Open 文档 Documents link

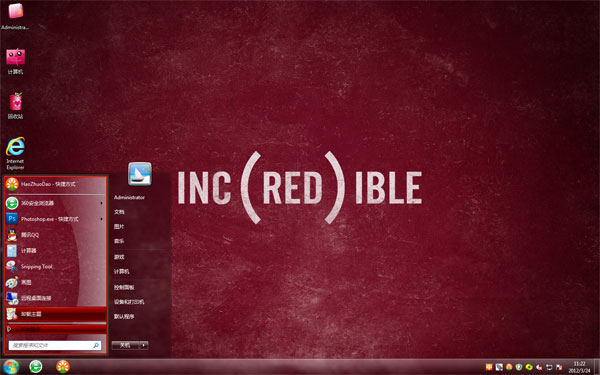coord(119,212)
